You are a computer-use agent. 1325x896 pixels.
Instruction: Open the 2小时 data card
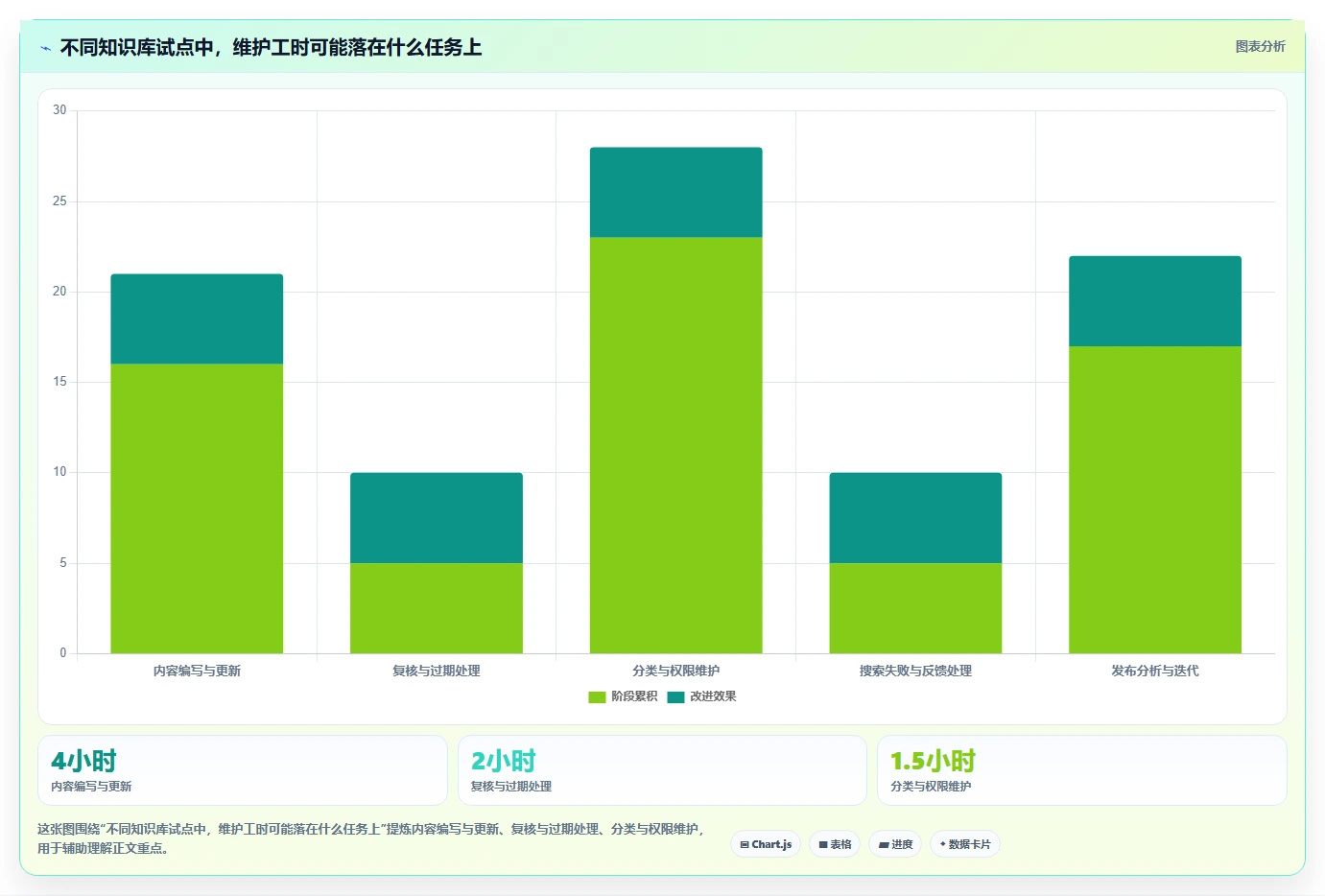[662, 770]
